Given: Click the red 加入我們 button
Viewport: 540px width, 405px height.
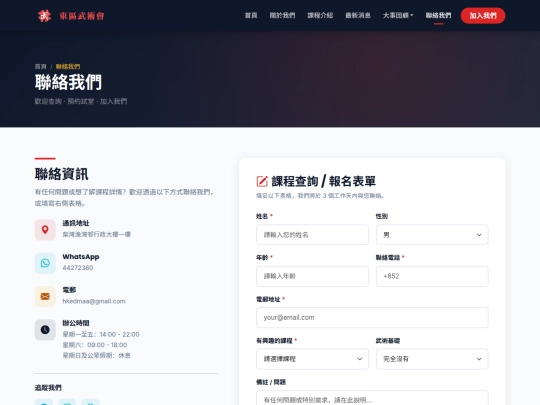Looking at the screenshot, I should 483,15.
